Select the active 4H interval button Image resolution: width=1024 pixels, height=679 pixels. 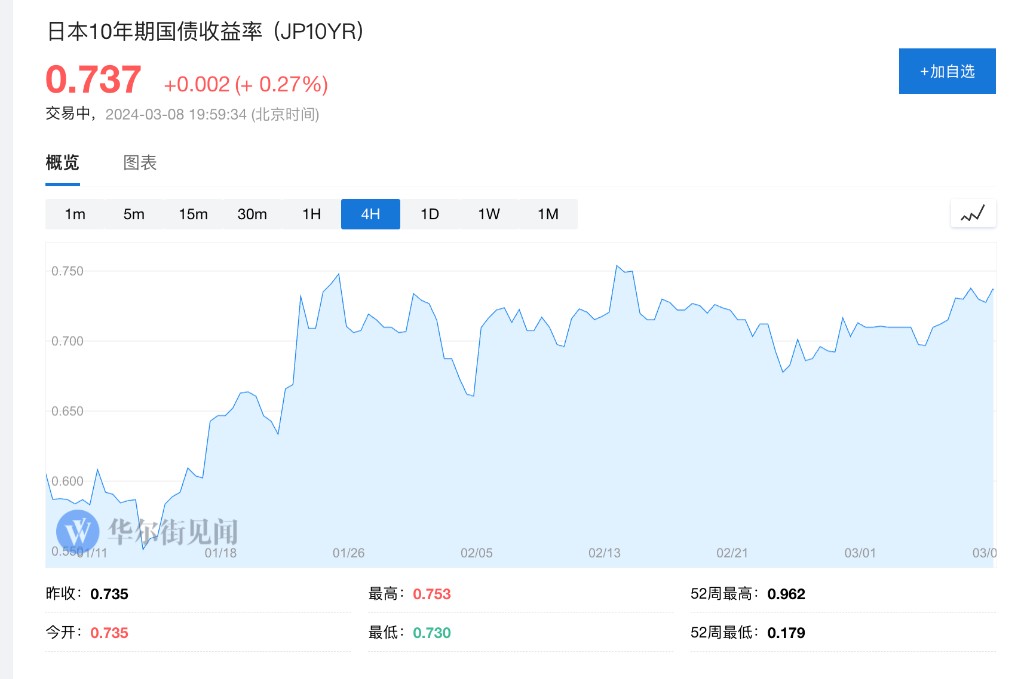(x=370, y=214)
